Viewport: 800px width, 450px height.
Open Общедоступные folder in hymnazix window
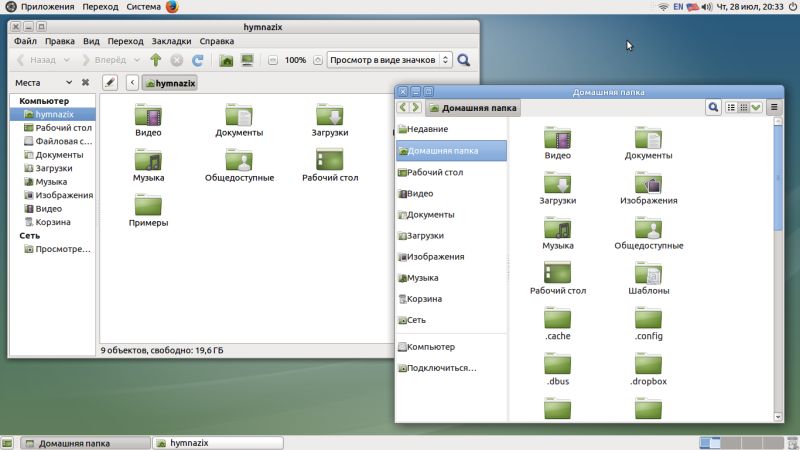(239, 165)
